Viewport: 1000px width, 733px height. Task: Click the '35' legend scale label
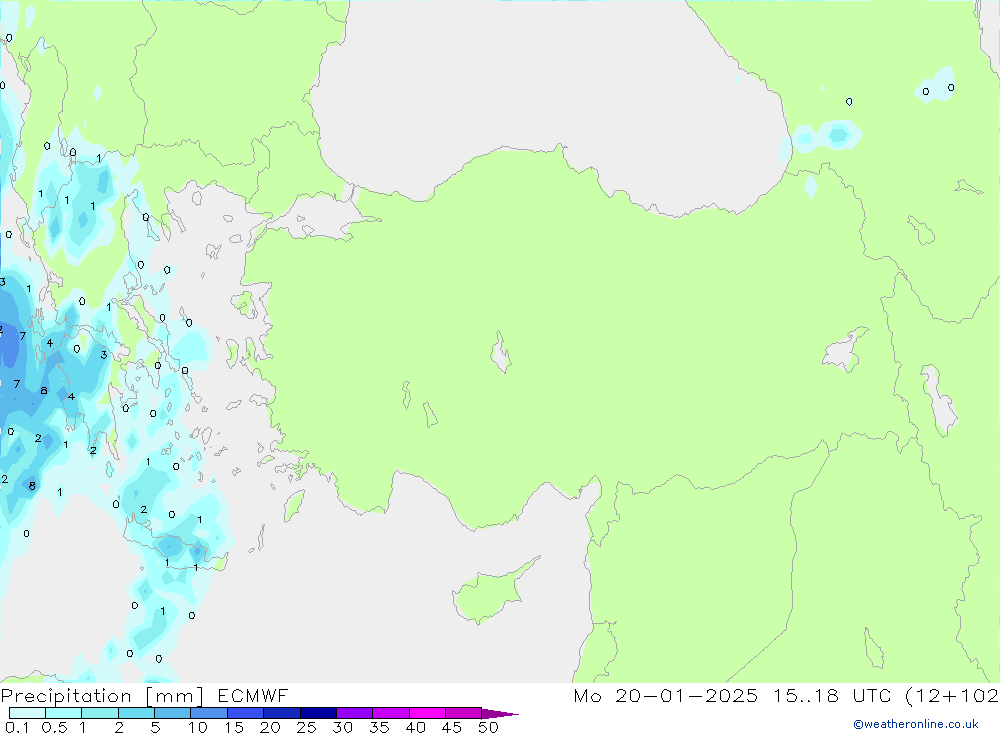click(379, 727)
